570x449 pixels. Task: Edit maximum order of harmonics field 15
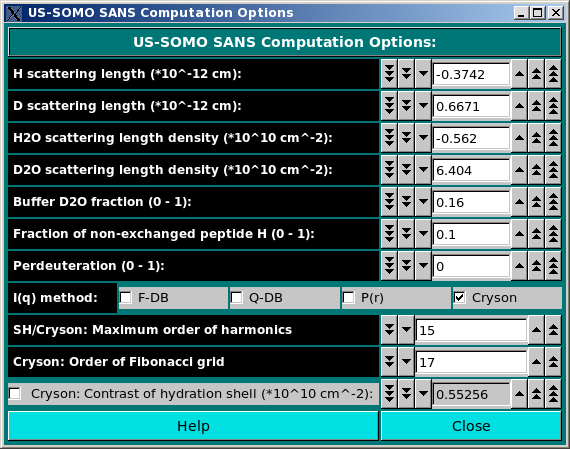[471, 330]
